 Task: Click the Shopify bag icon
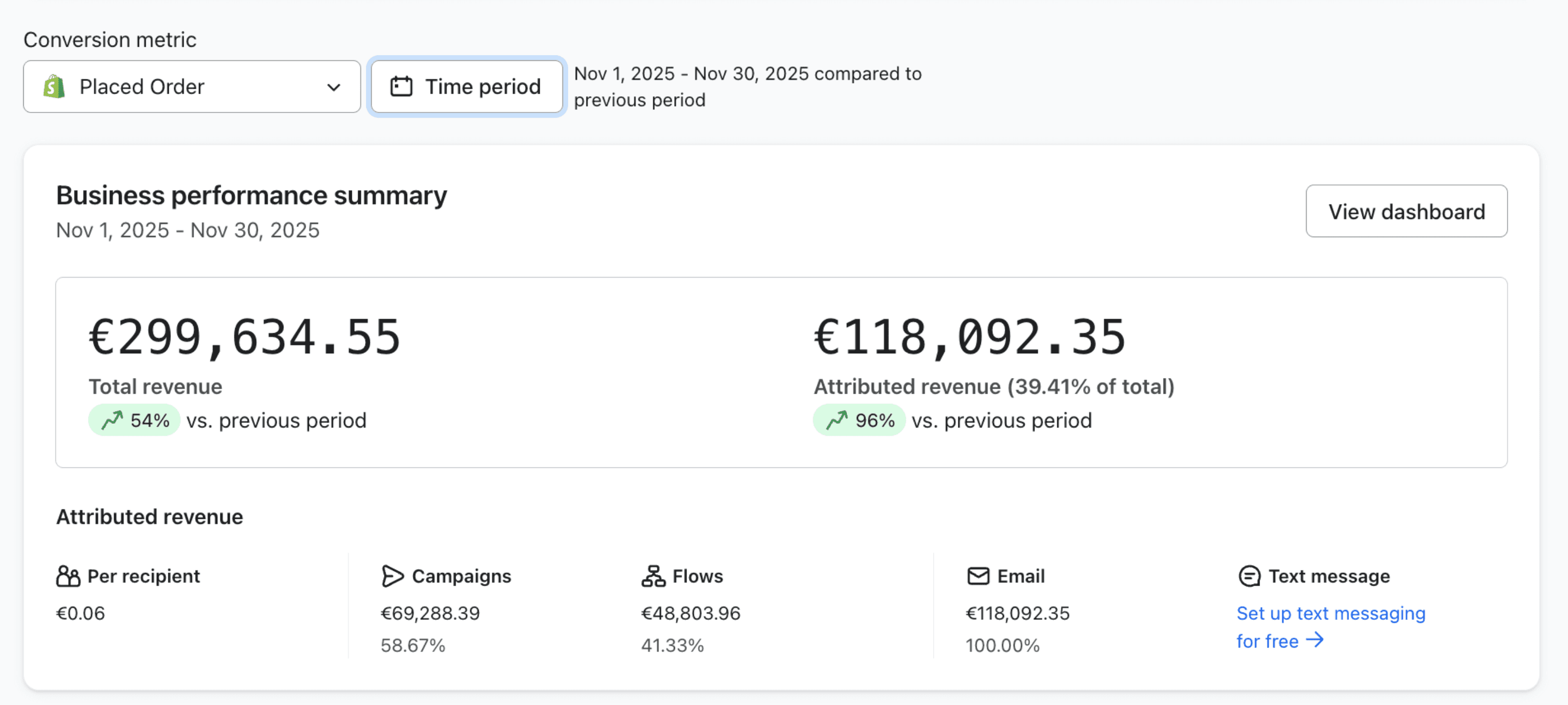[54, 86]
